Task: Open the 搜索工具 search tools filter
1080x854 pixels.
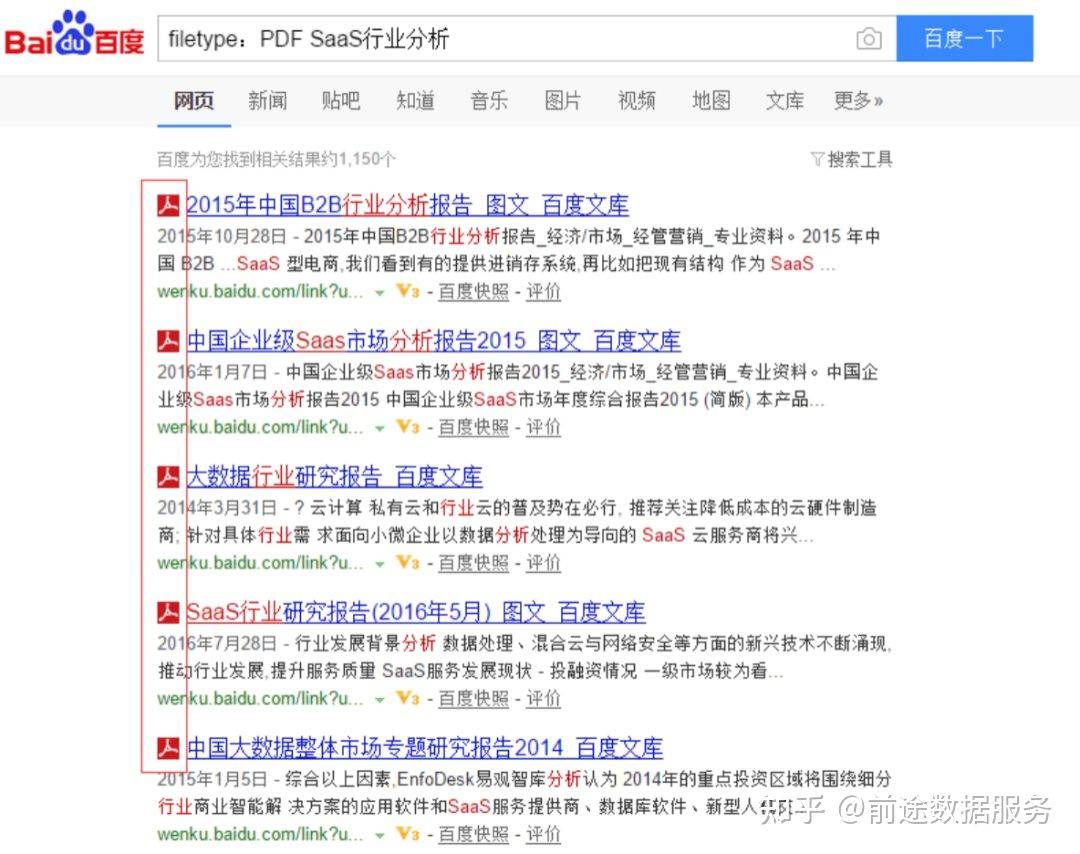Action: click(851, 159)
